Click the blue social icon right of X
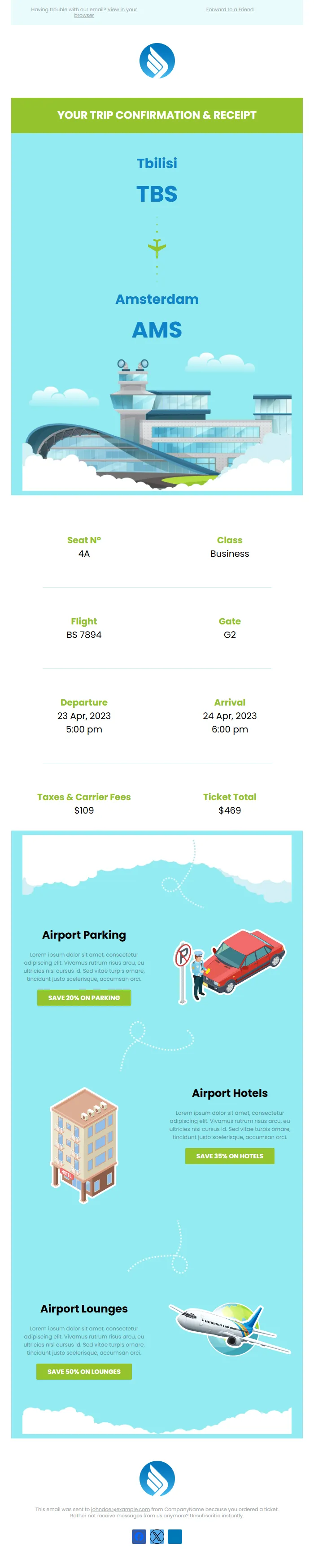This screenshot has height=1568, width=314. (175, 1536)
